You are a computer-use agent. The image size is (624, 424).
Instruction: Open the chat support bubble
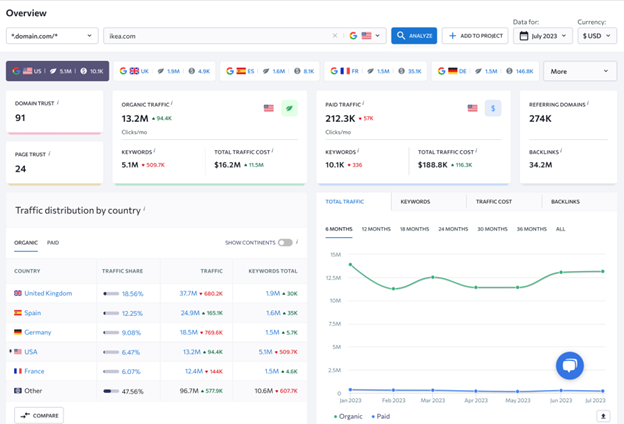pos(569,365)
